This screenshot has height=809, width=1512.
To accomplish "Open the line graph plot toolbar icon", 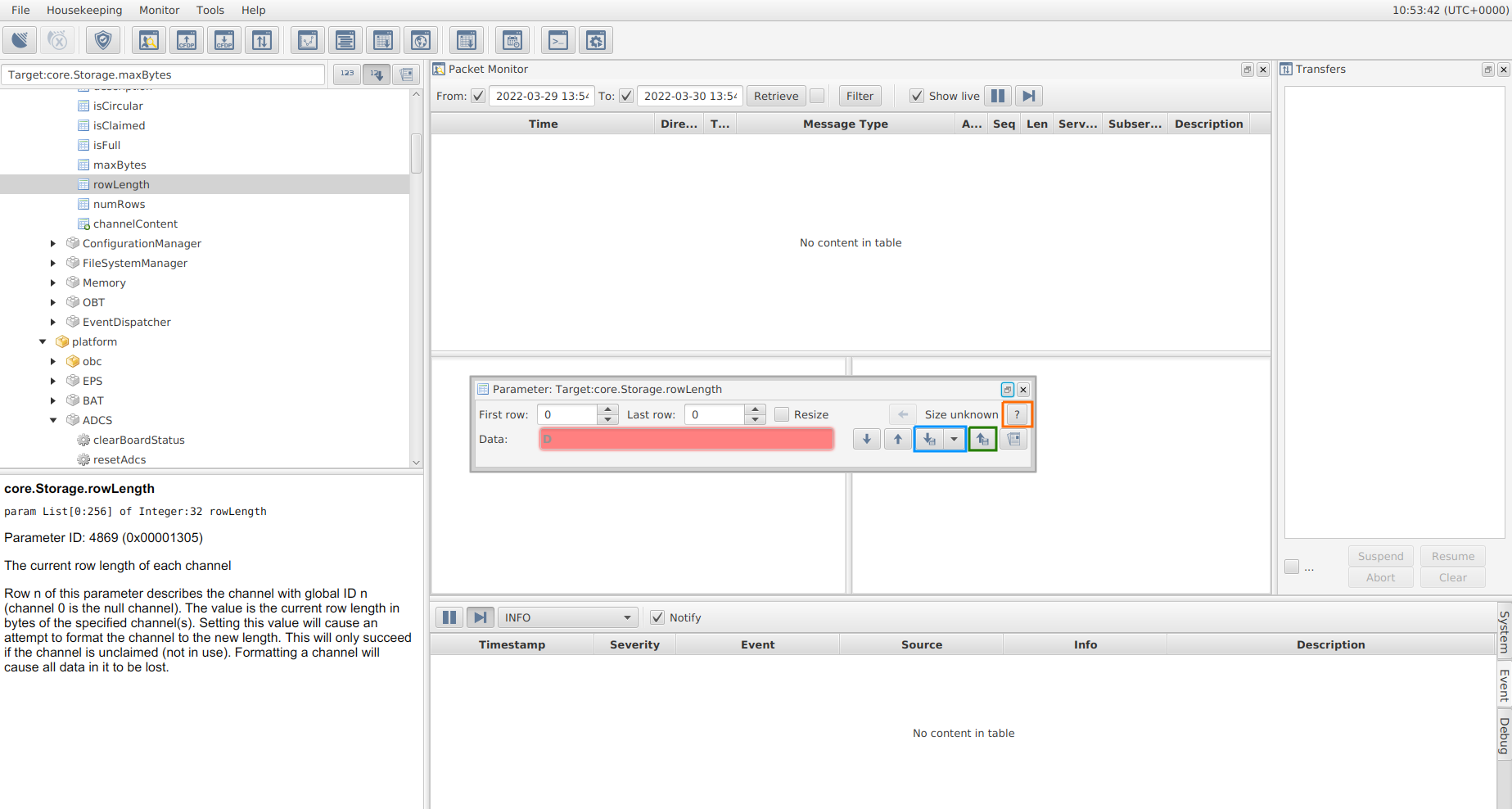I will tap(308, 40).
